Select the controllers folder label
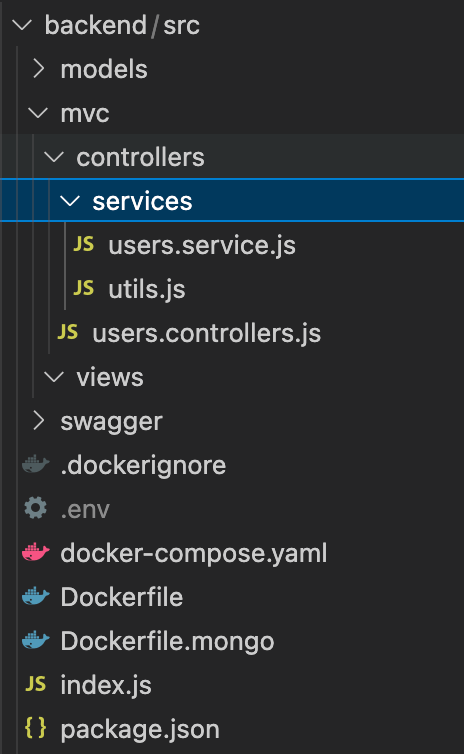The width and height of the screenshot is (464, 754). pyautogui.click(x=140, y=157)
